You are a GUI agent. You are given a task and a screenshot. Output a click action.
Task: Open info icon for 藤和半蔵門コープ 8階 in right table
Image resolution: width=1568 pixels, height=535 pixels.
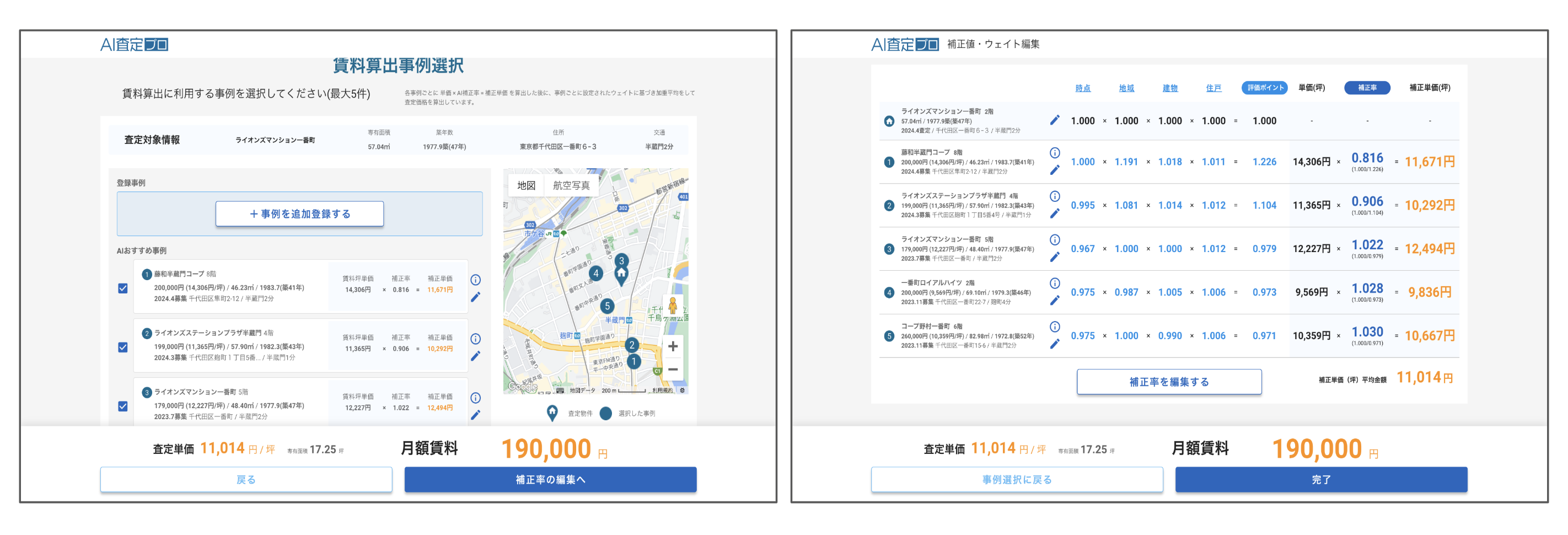pos(1055,153)
